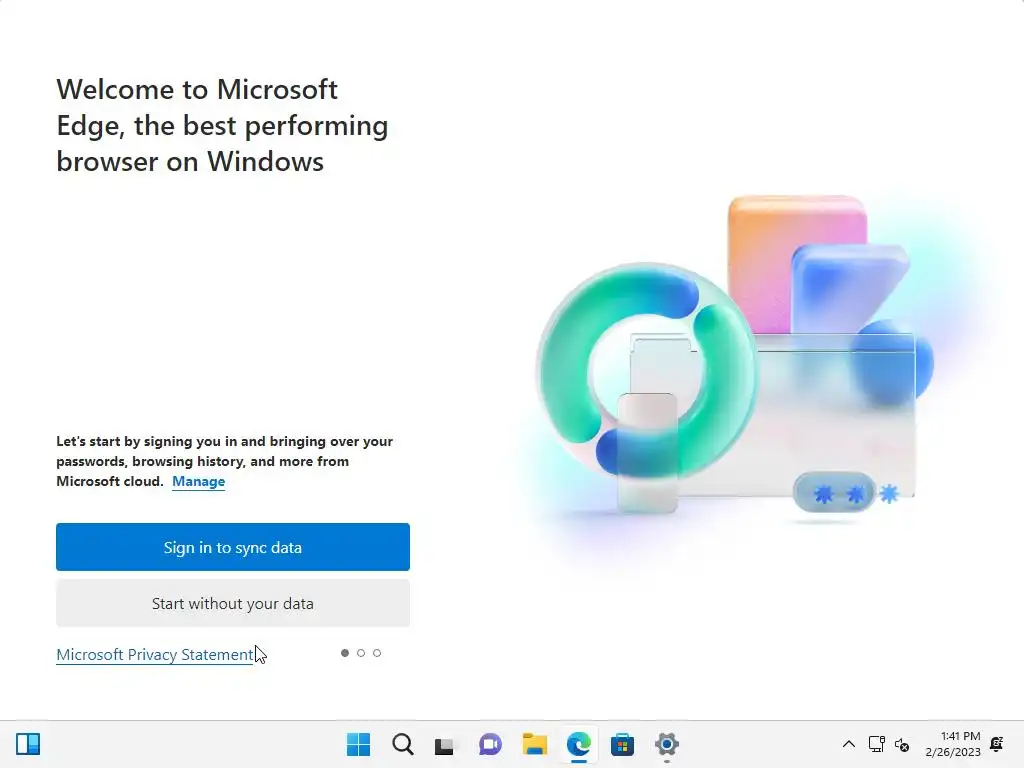Open the Manage link

click(x=199, y=481)
